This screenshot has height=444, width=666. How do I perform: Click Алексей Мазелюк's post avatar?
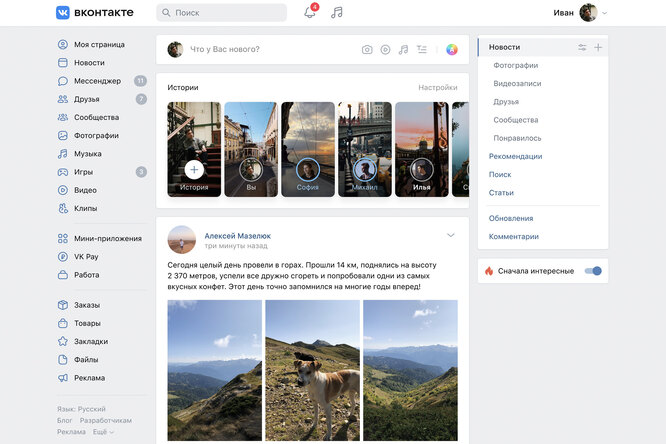[182, 240]
